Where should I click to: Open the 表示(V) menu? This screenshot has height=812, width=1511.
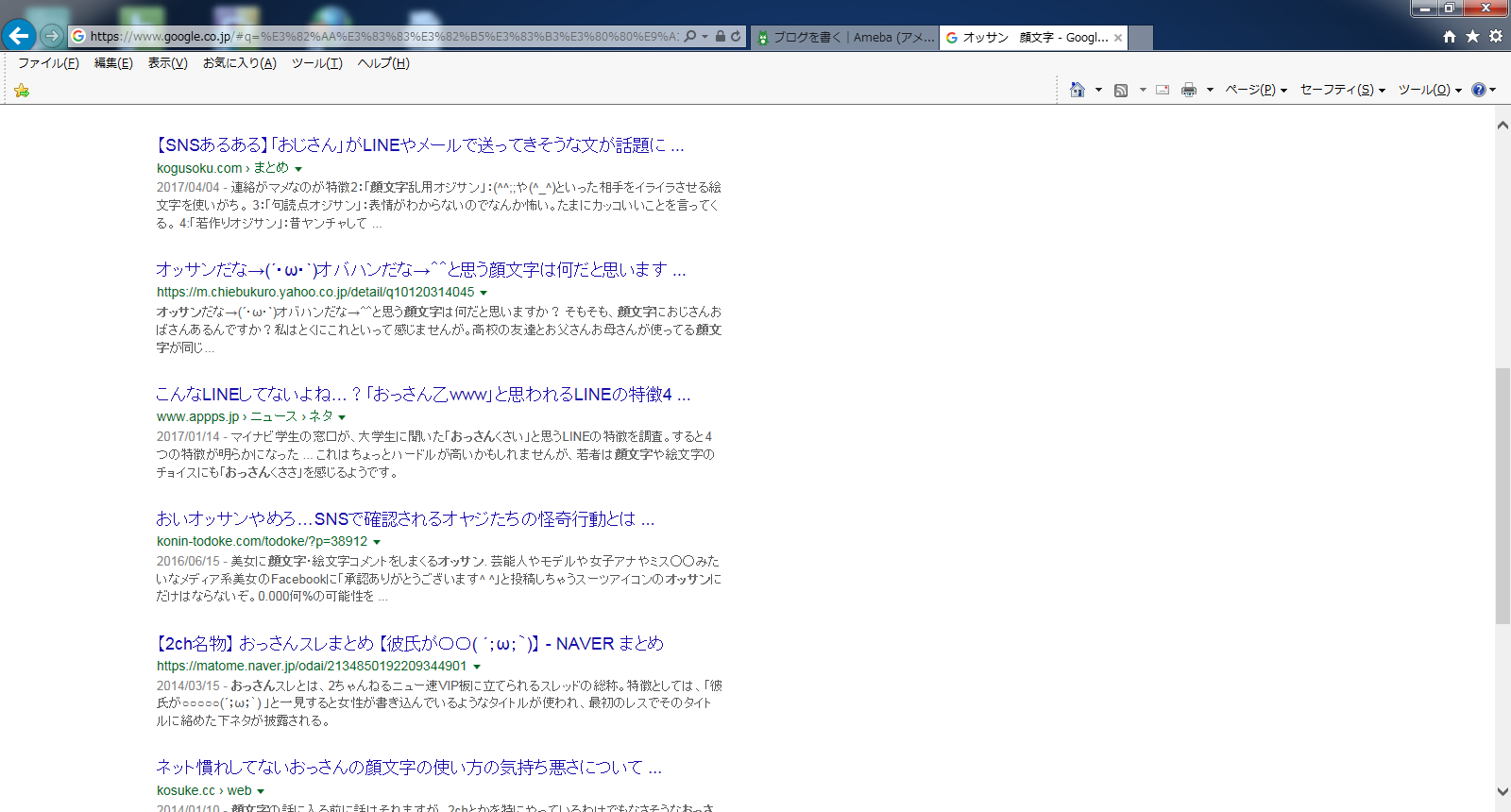pos(167,63)
